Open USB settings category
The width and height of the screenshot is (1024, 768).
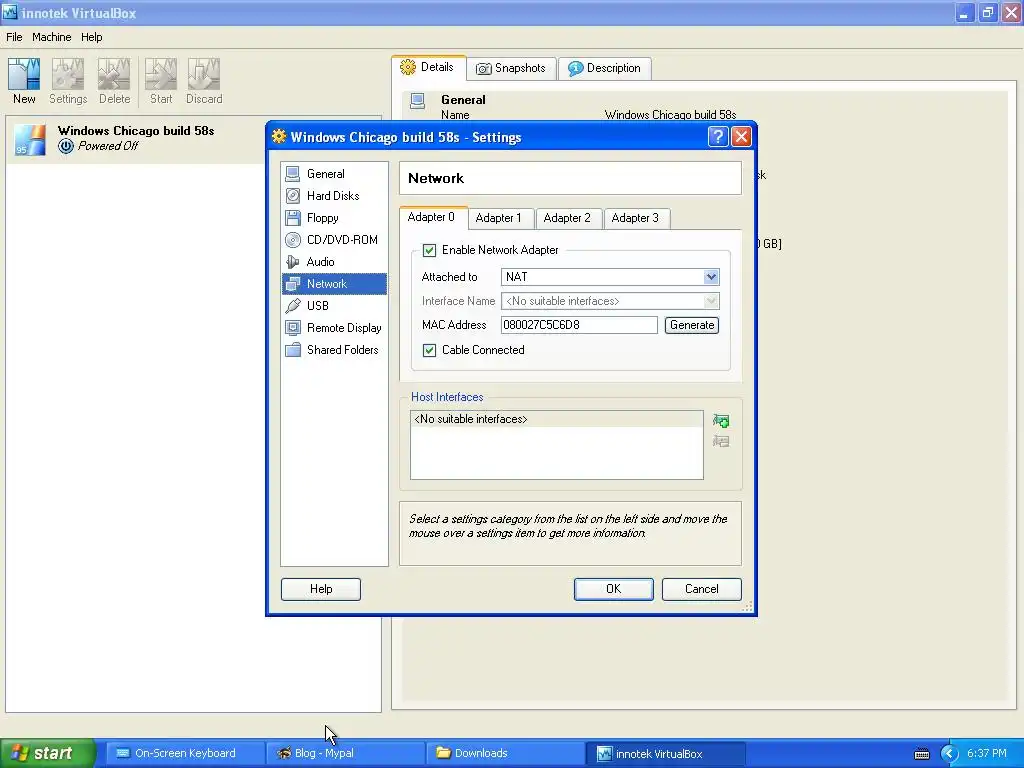(334, 306)
